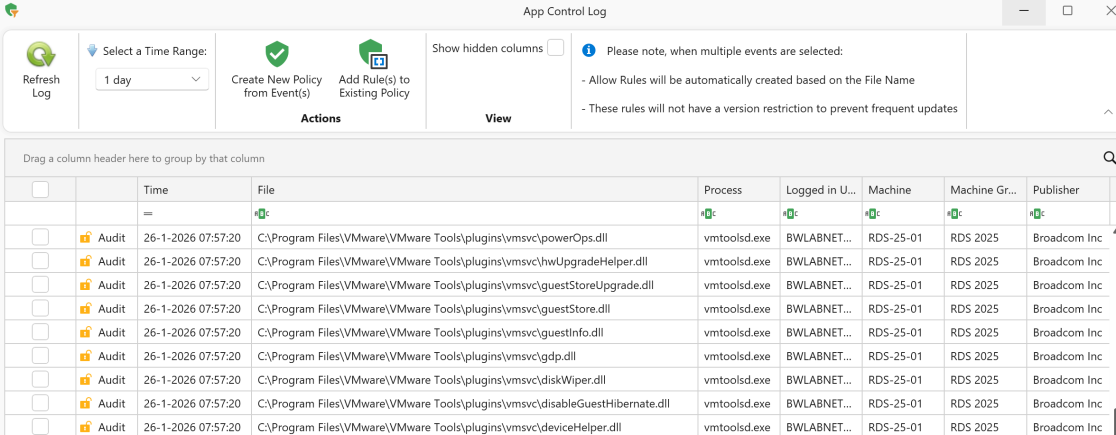The width and height of the screenshot is (1116, 435).
Task: Sort by the Logged in User column header
Action: tap(821, 189)
